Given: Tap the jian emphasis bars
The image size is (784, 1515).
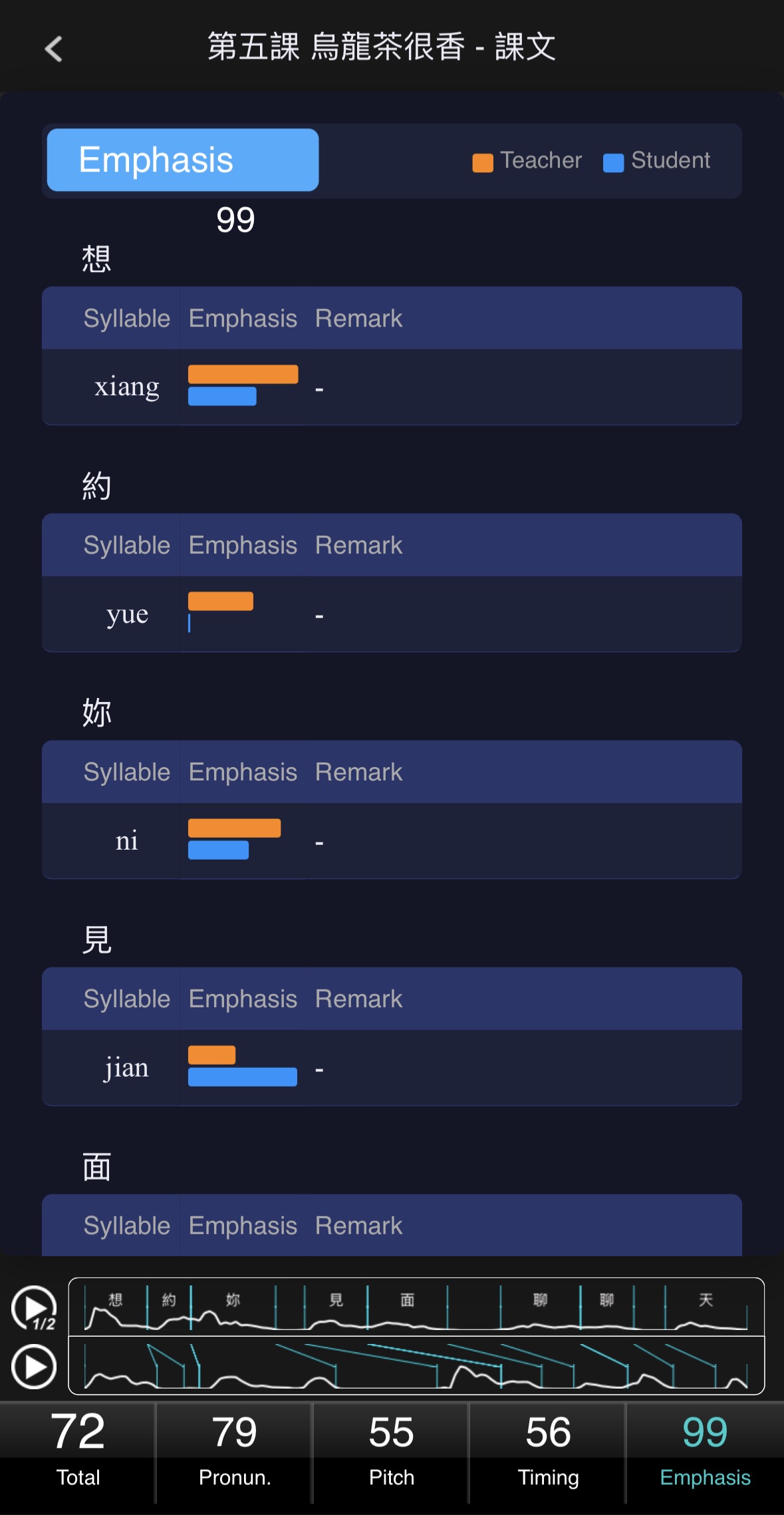Looking at the screenshot, I should (243, 1066).
